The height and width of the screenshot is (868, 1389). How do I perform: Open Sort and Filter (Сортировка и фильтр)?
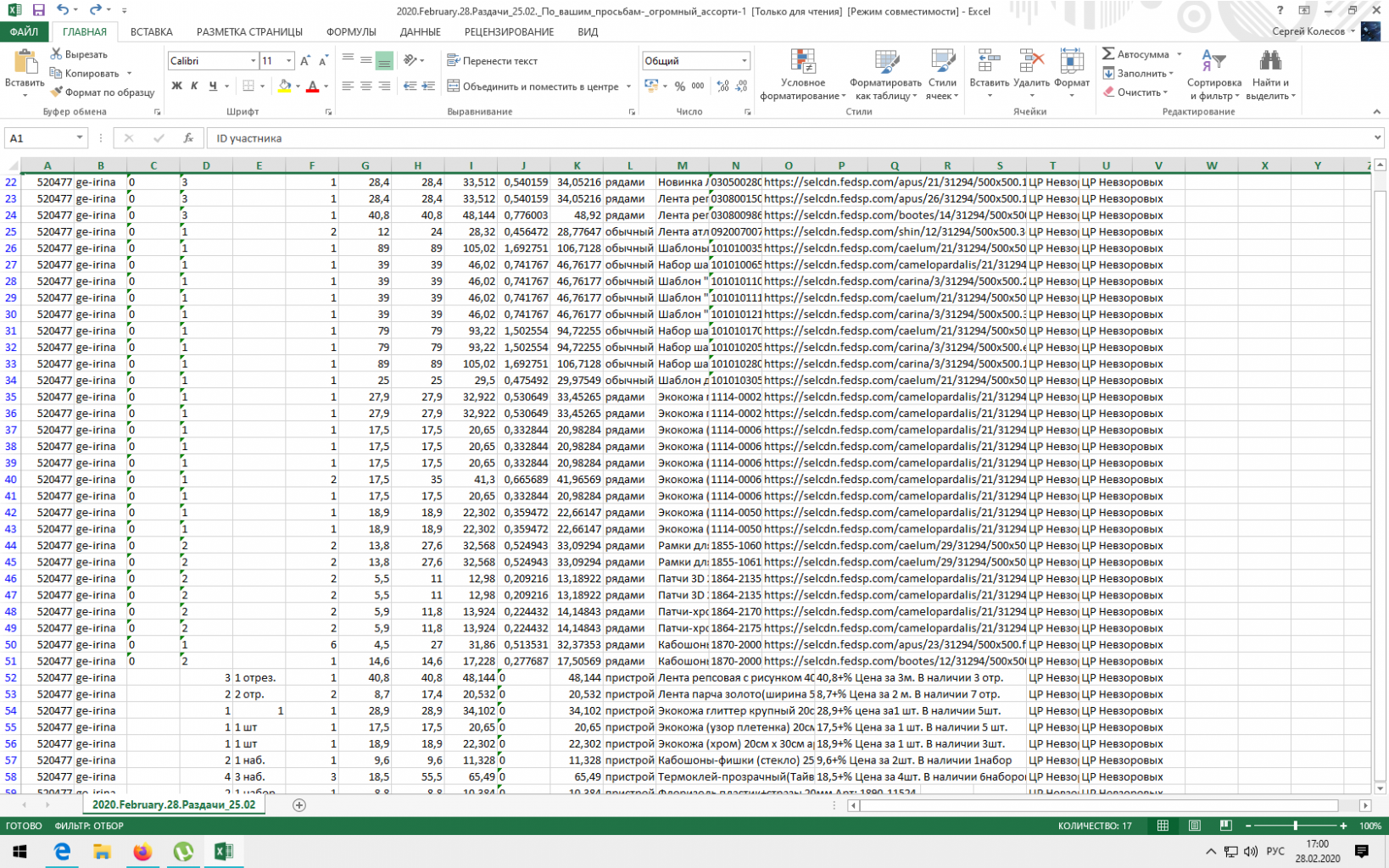coord(1213,75)
